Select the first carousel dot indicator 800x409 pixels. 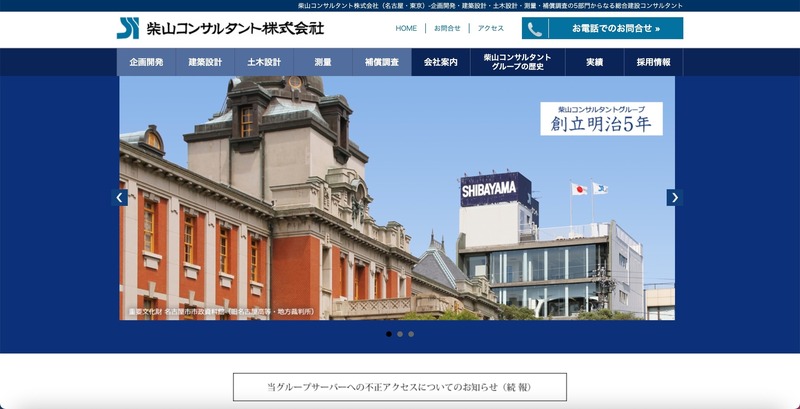388,334
